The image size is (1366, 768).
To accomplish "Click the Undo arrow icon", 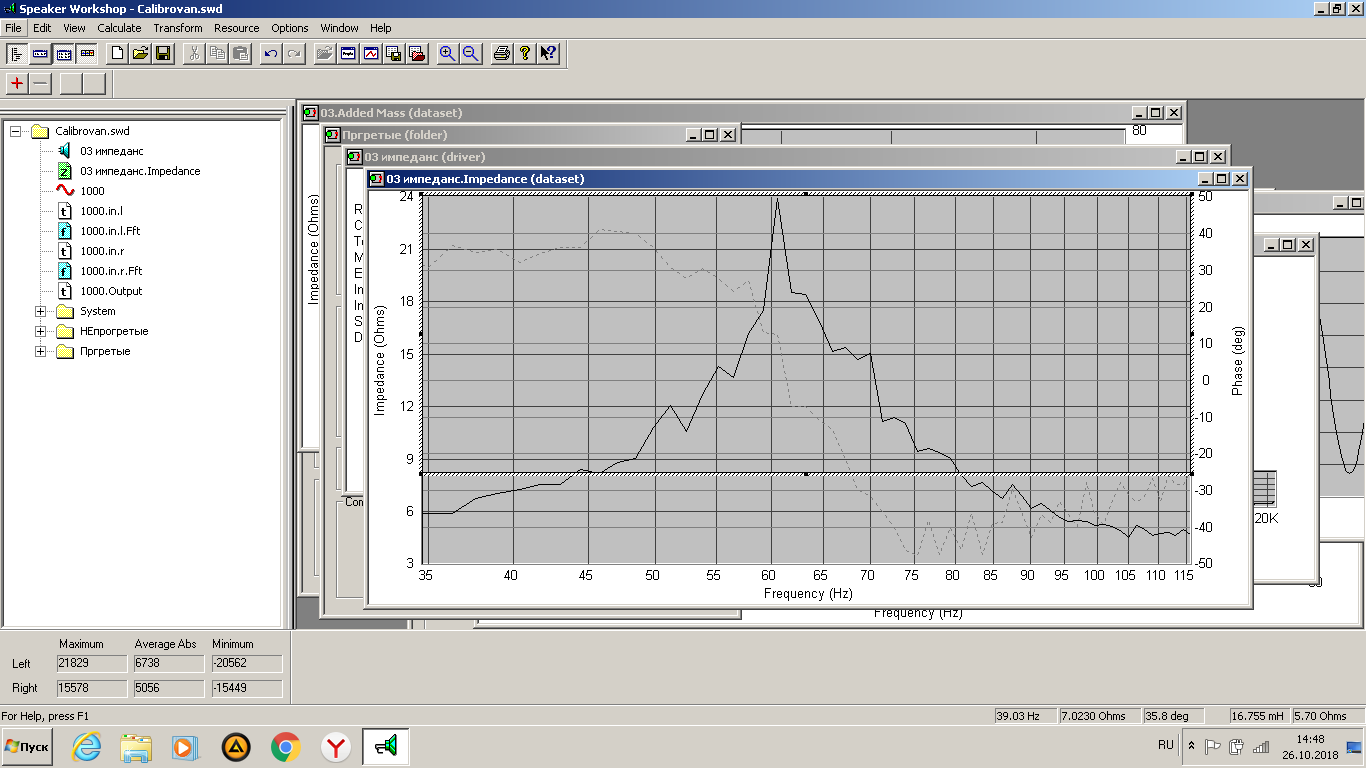I will click(270, 54).
